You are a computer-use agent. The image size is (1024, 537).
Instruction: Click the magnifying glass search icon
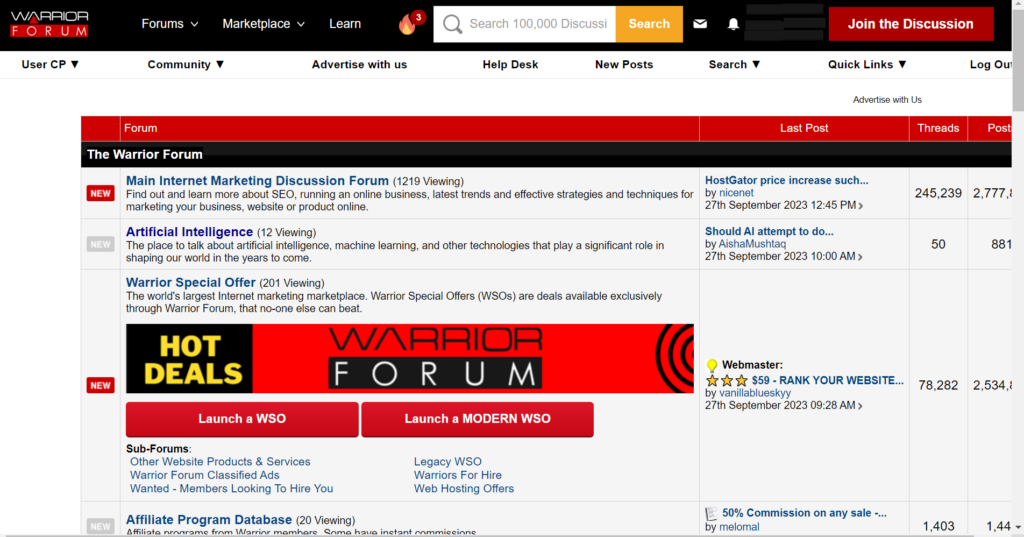(452, 24)
